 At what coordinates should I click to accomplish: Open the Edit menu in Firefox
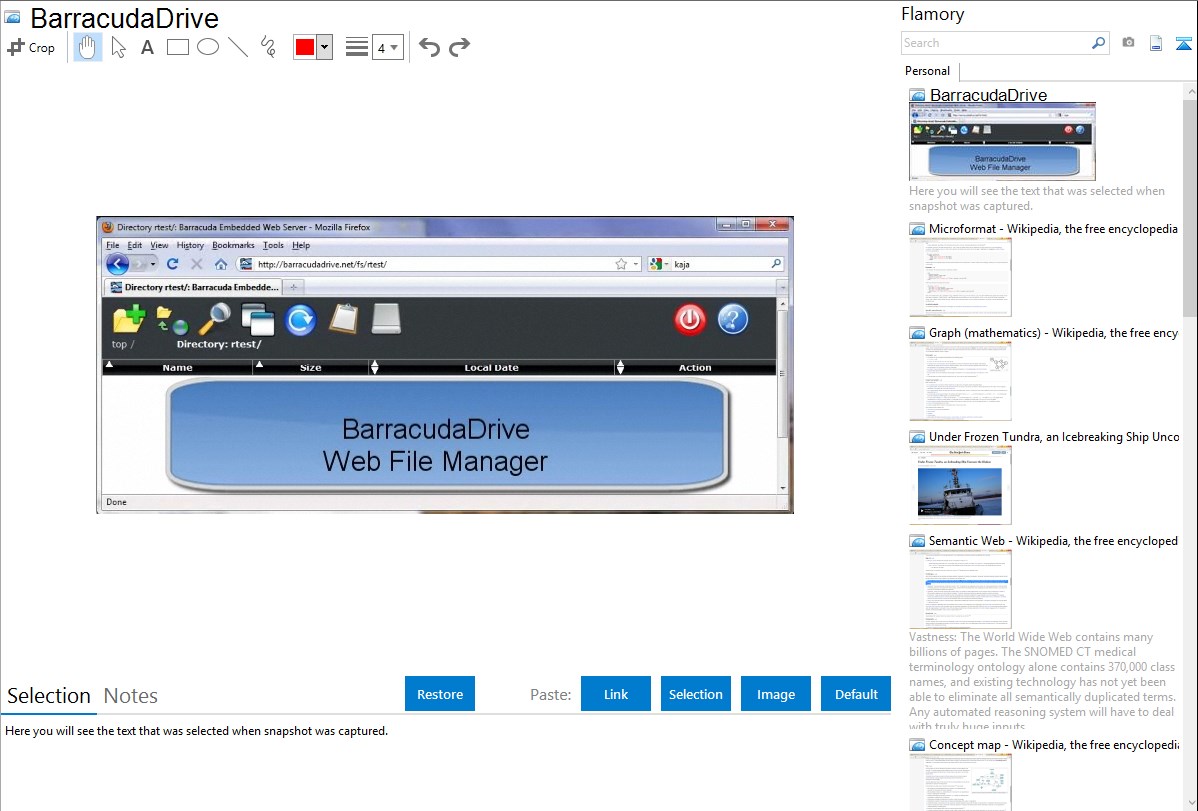(134, 245)
